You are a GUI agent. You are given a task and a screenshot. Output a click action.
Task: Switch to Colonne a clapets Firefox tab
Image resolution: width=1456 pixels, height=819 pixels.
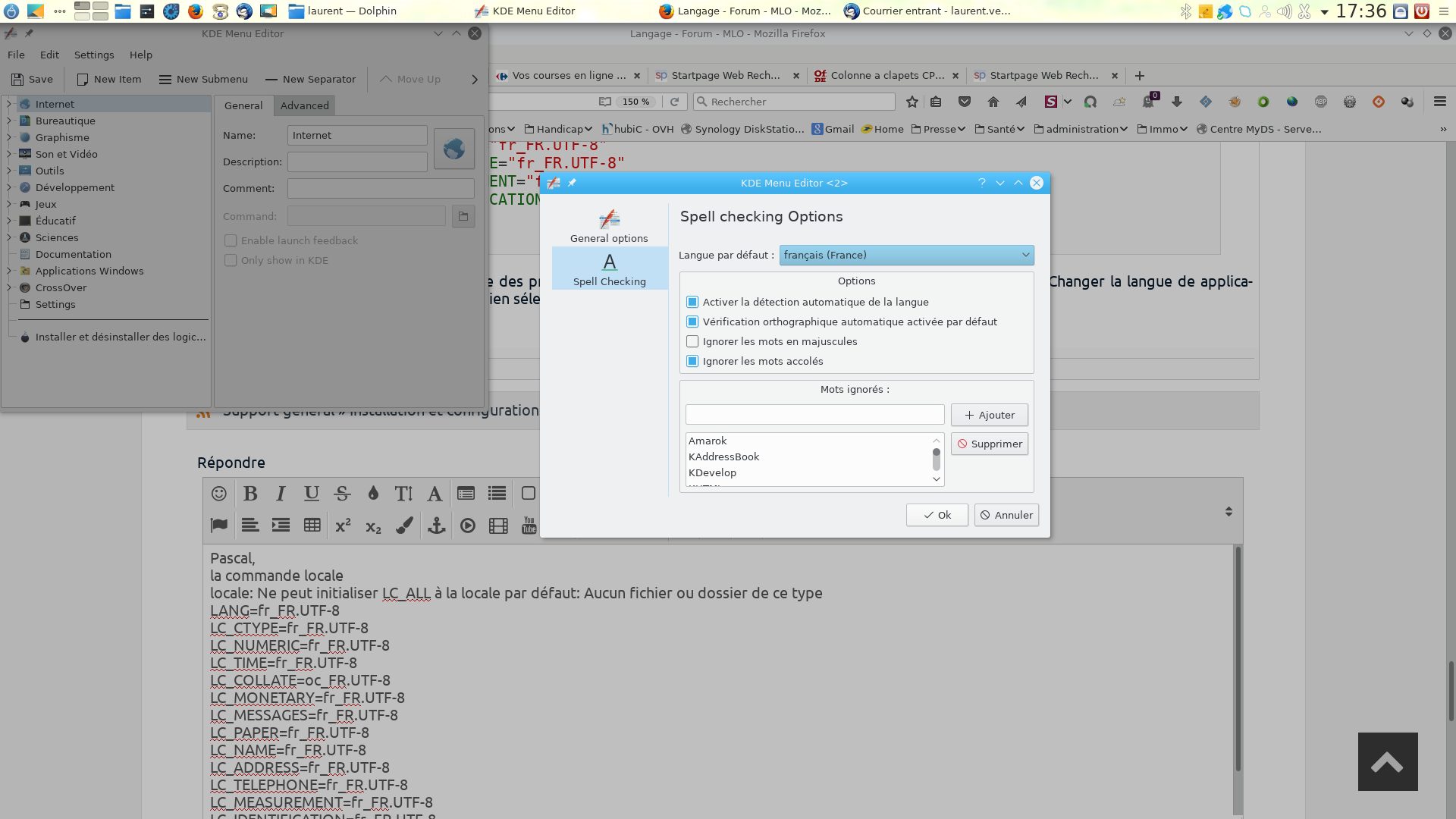click(x=886, y=75)
